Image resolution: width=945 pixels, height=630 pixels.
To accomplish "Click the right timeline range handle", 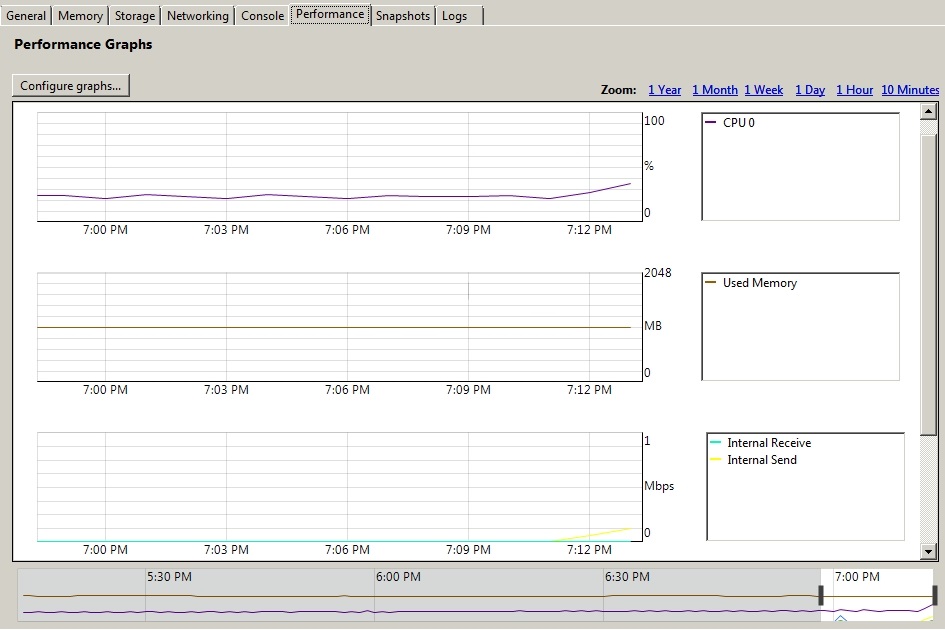I will click(934, 595).
